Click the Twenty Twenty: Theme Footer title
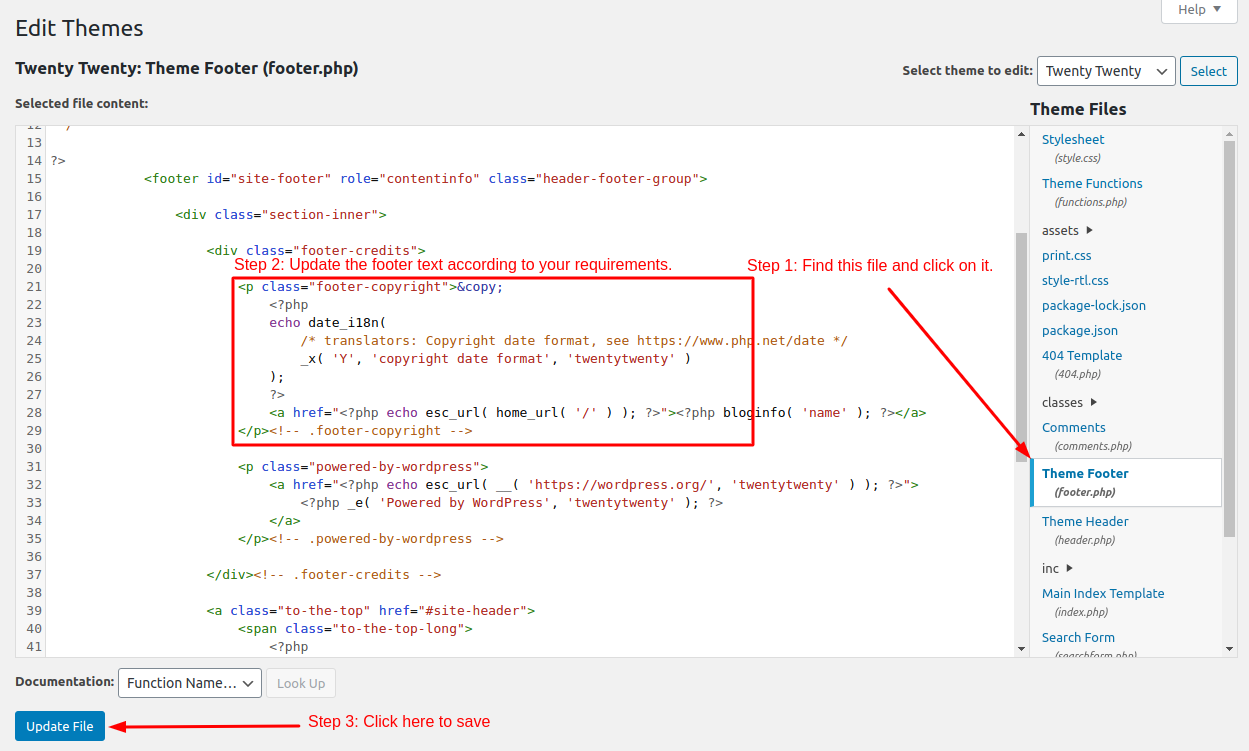The height and width of the screenshot is (751, 1249). [x=187, y=69]
